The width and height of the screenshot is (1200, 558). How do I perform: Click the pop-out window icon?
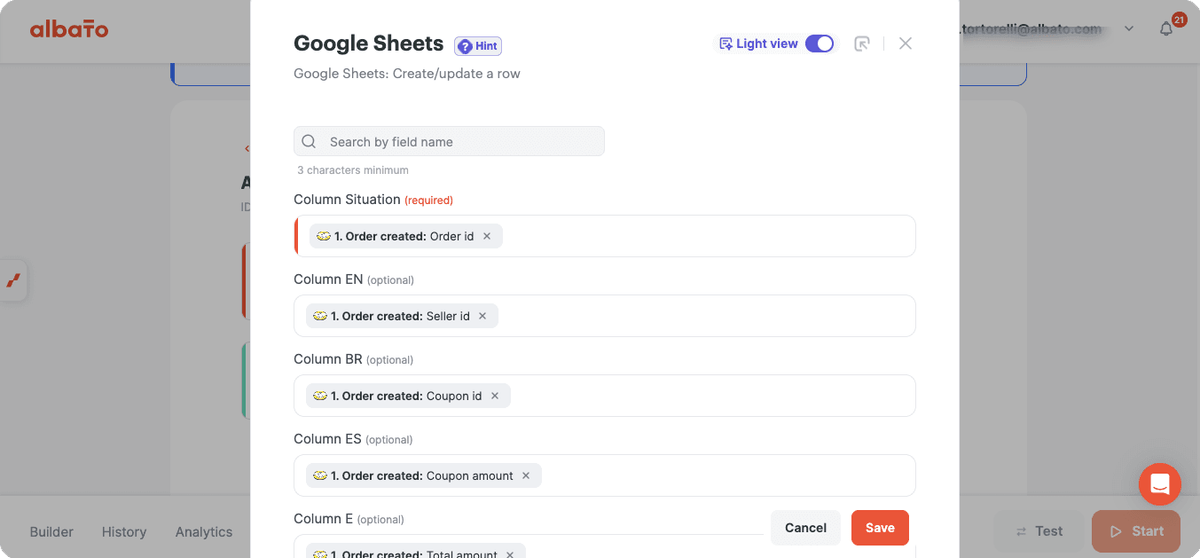click(862, 43)
